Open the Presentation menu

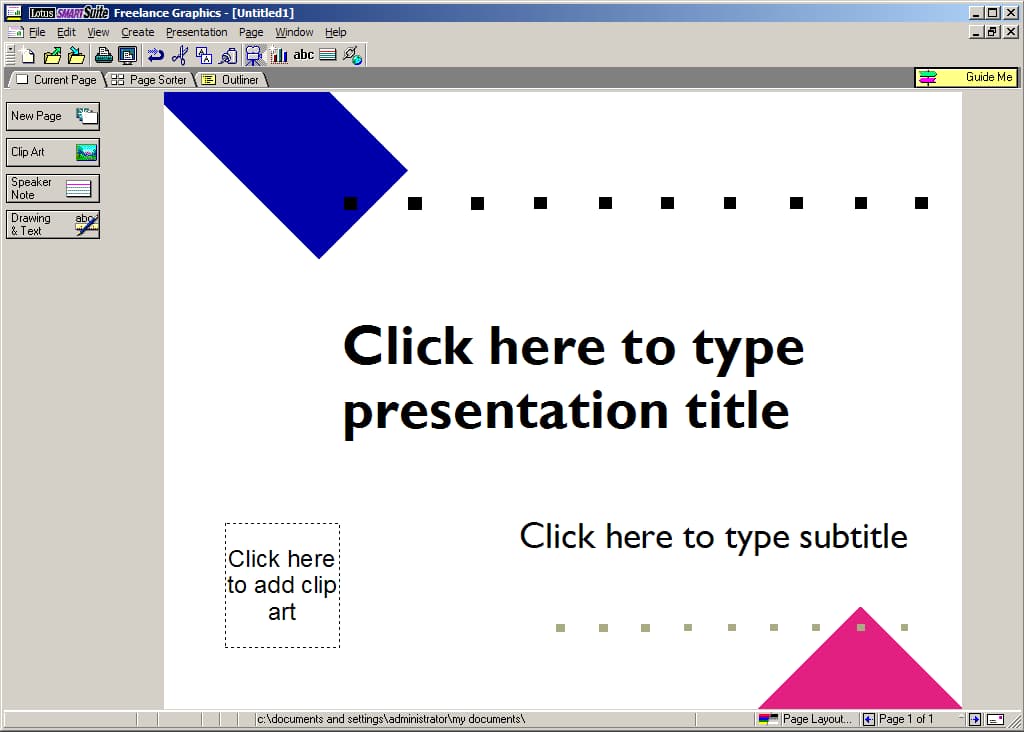[x=197, y=32]
